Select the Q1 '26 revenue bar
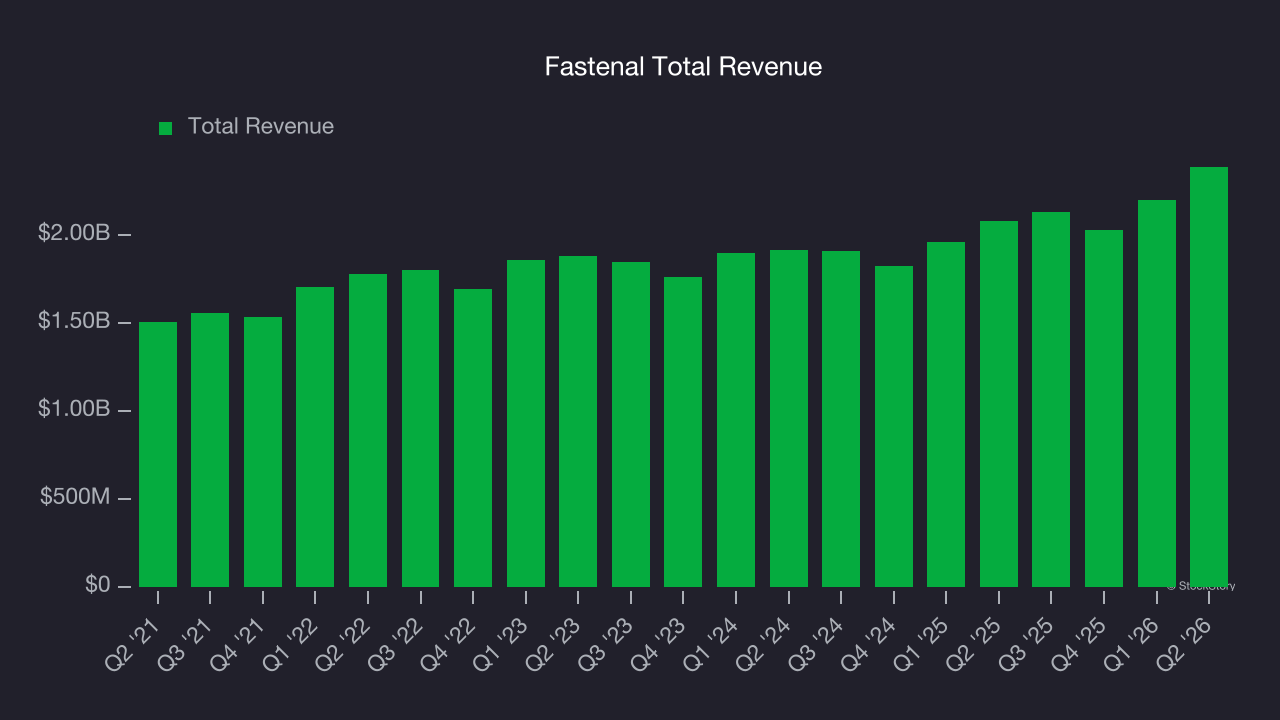1280x720 pixels. pos(1157,393)
